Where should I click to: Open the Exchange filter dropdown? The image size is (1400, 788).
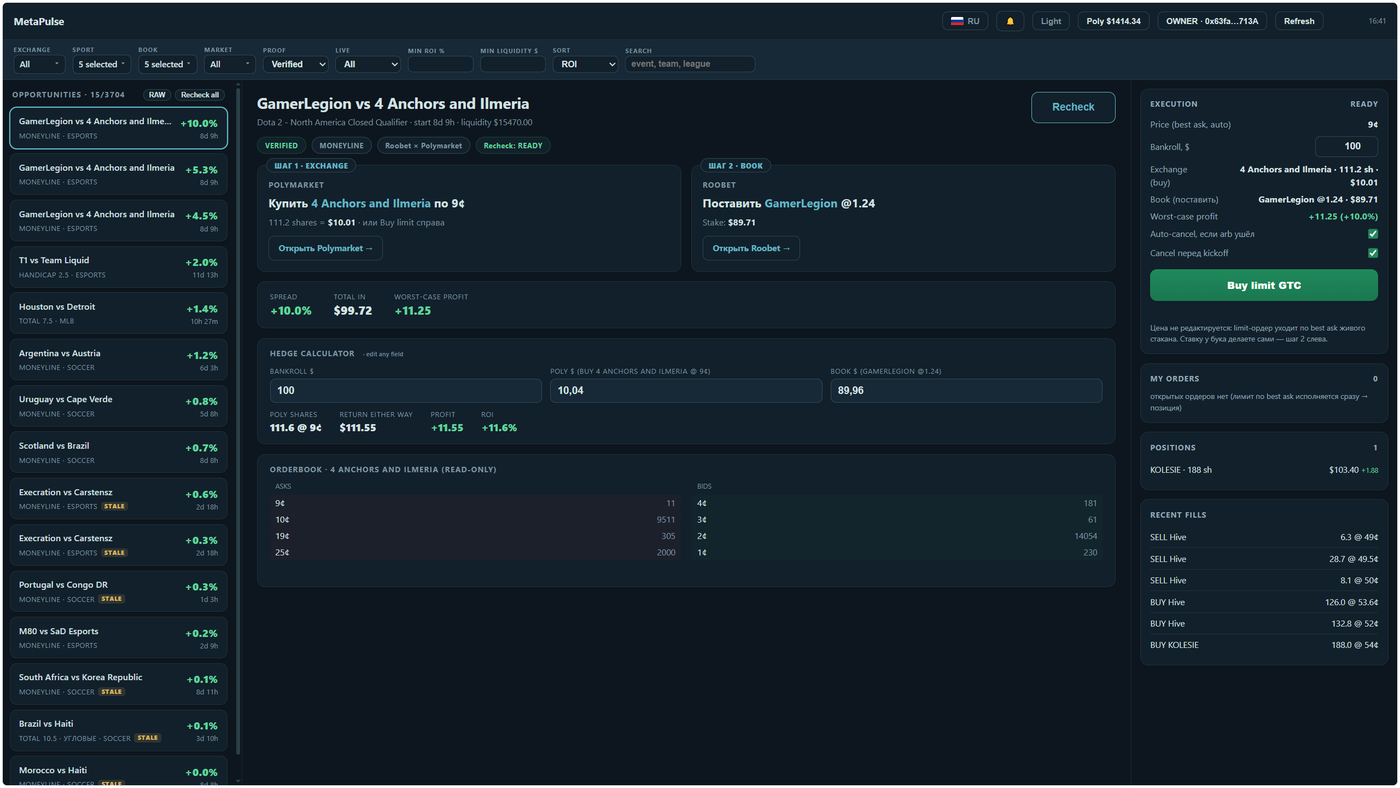pos(39,64)
